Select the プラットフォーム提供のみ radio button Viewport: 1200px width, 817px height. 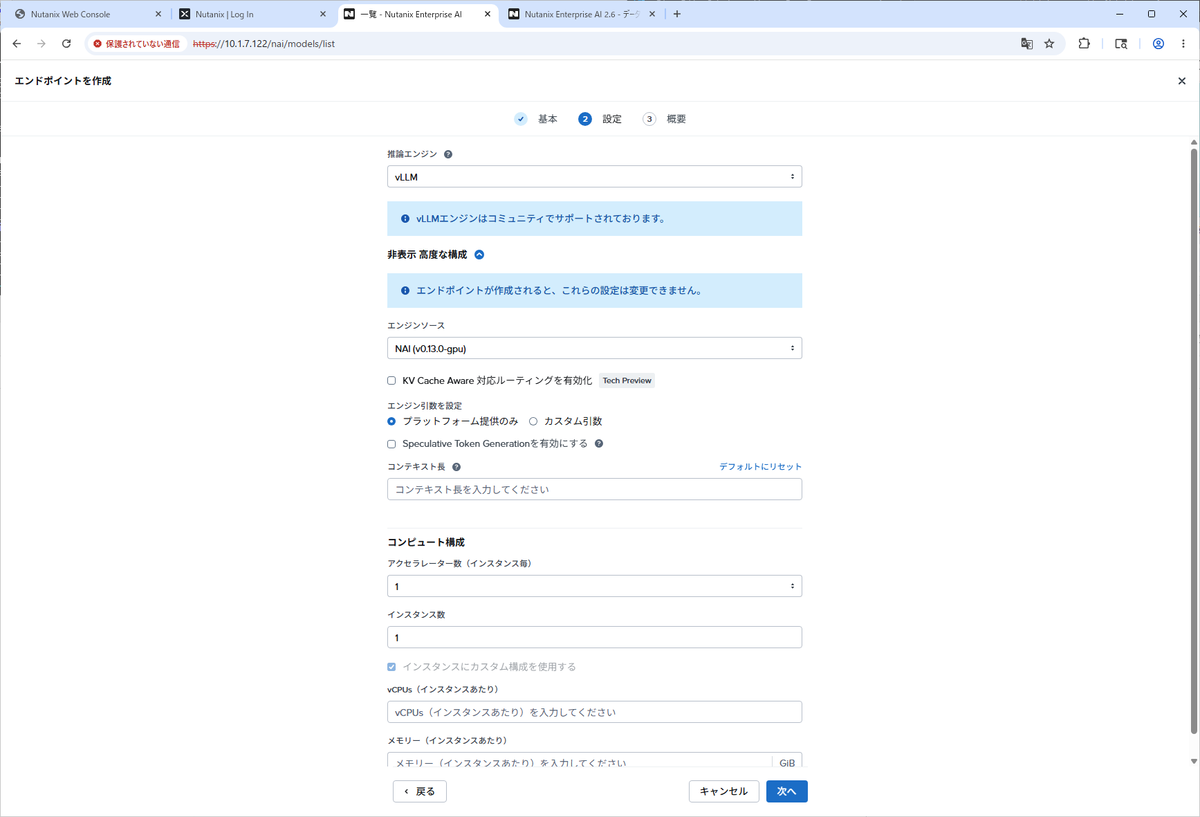coord(392,421)
